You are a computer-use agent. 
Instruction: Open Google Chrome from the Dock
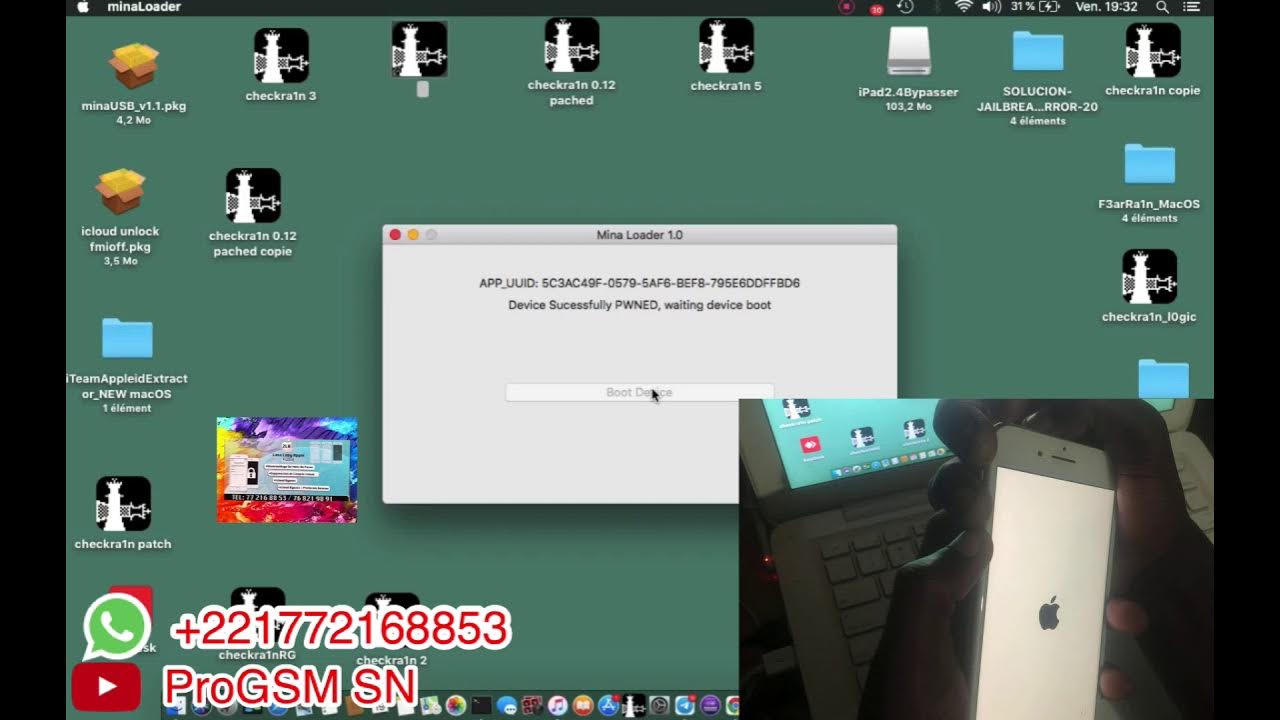(x=732, y=706)
